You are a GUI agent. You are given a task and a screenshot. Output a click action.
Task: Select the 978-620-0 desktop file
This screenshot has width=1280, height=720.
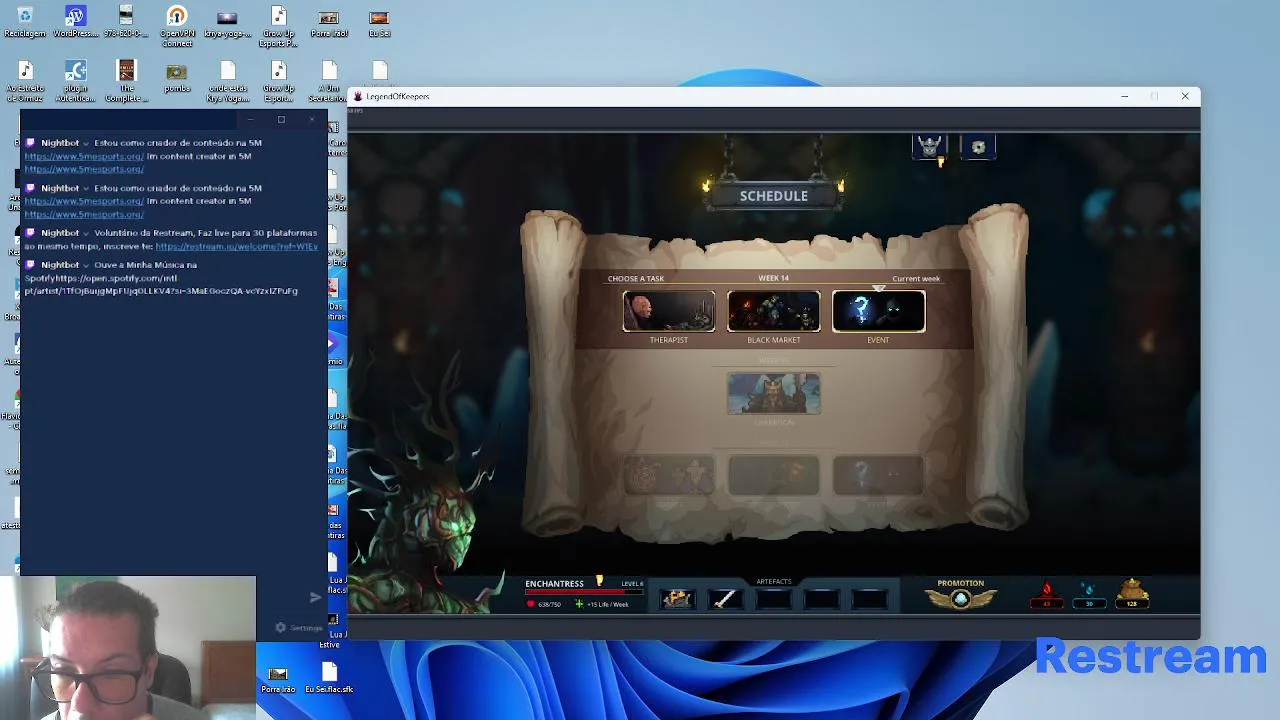point(126,22)
